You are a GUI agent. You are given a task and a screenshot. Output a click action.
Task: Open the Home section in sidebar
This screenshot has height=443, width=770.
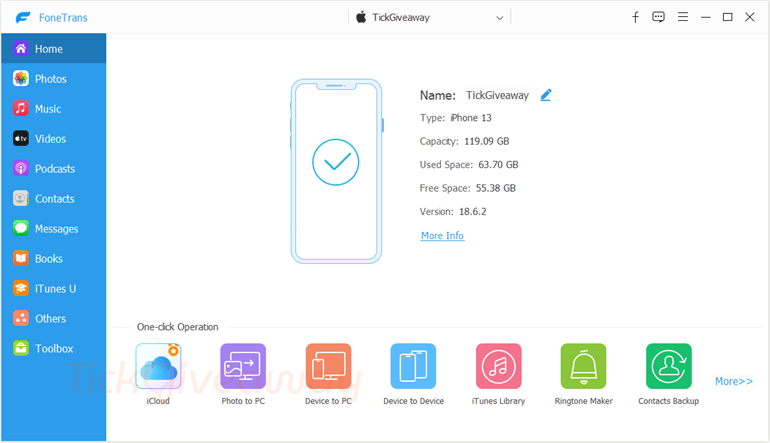tap(53, 49)
